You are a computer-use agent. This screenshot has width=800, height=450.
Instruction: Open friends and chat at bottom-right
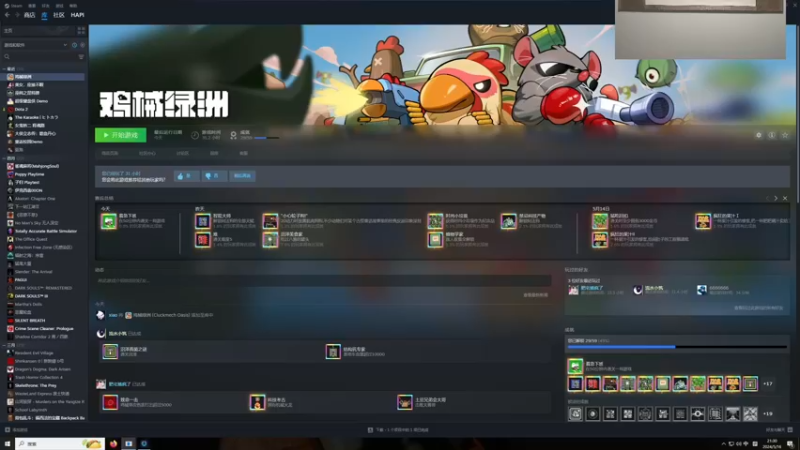(779, 430)
